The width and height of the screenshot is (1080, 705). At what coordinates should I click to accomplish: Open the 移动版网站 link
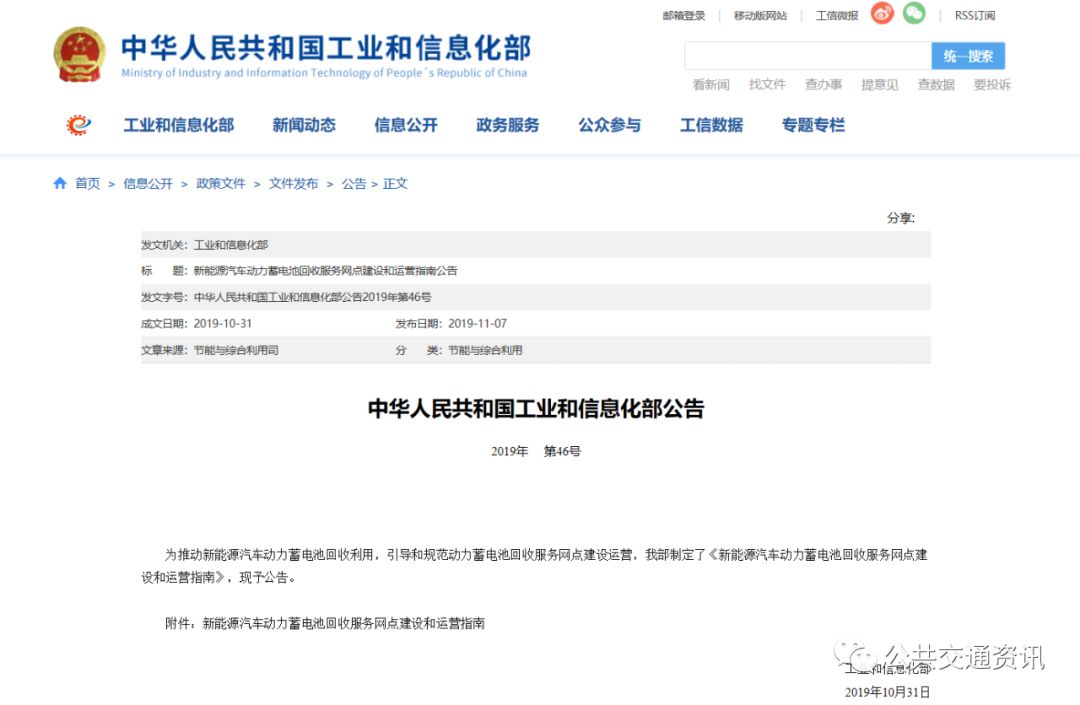click(x=760, y=15)
